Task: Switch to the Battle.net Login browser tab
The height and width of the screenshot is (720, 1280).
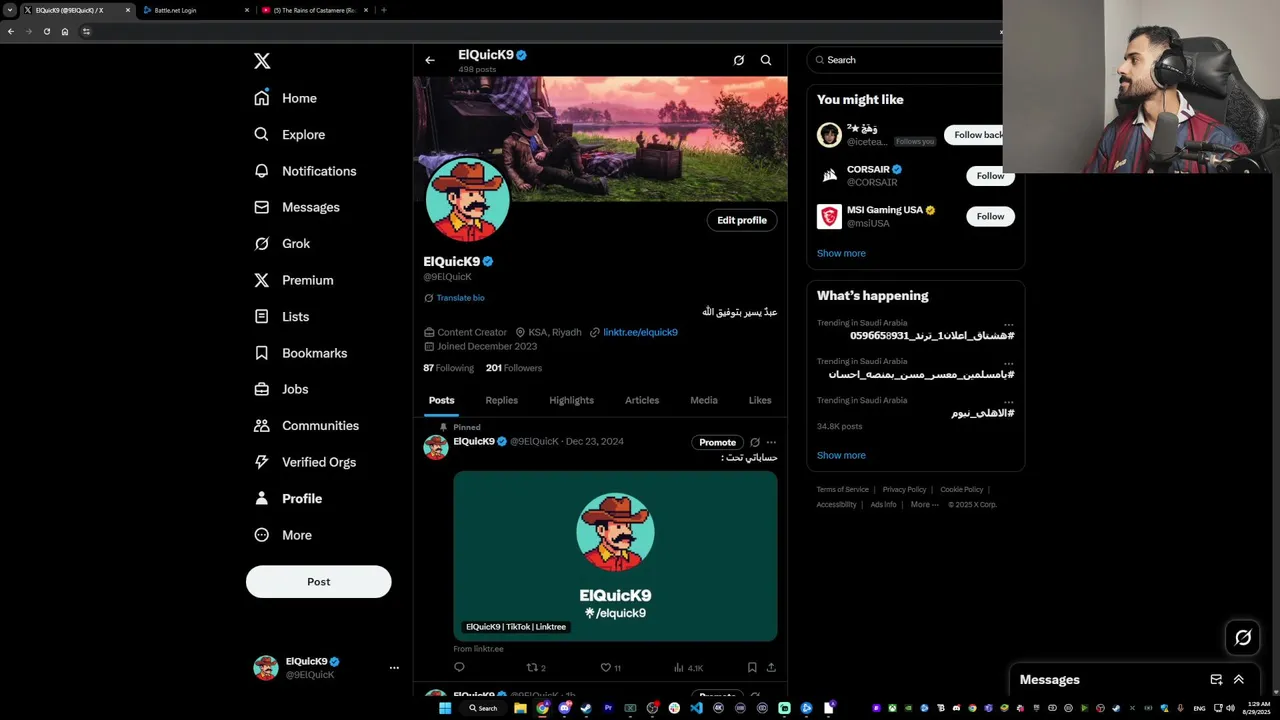Action: pos(195,10)
